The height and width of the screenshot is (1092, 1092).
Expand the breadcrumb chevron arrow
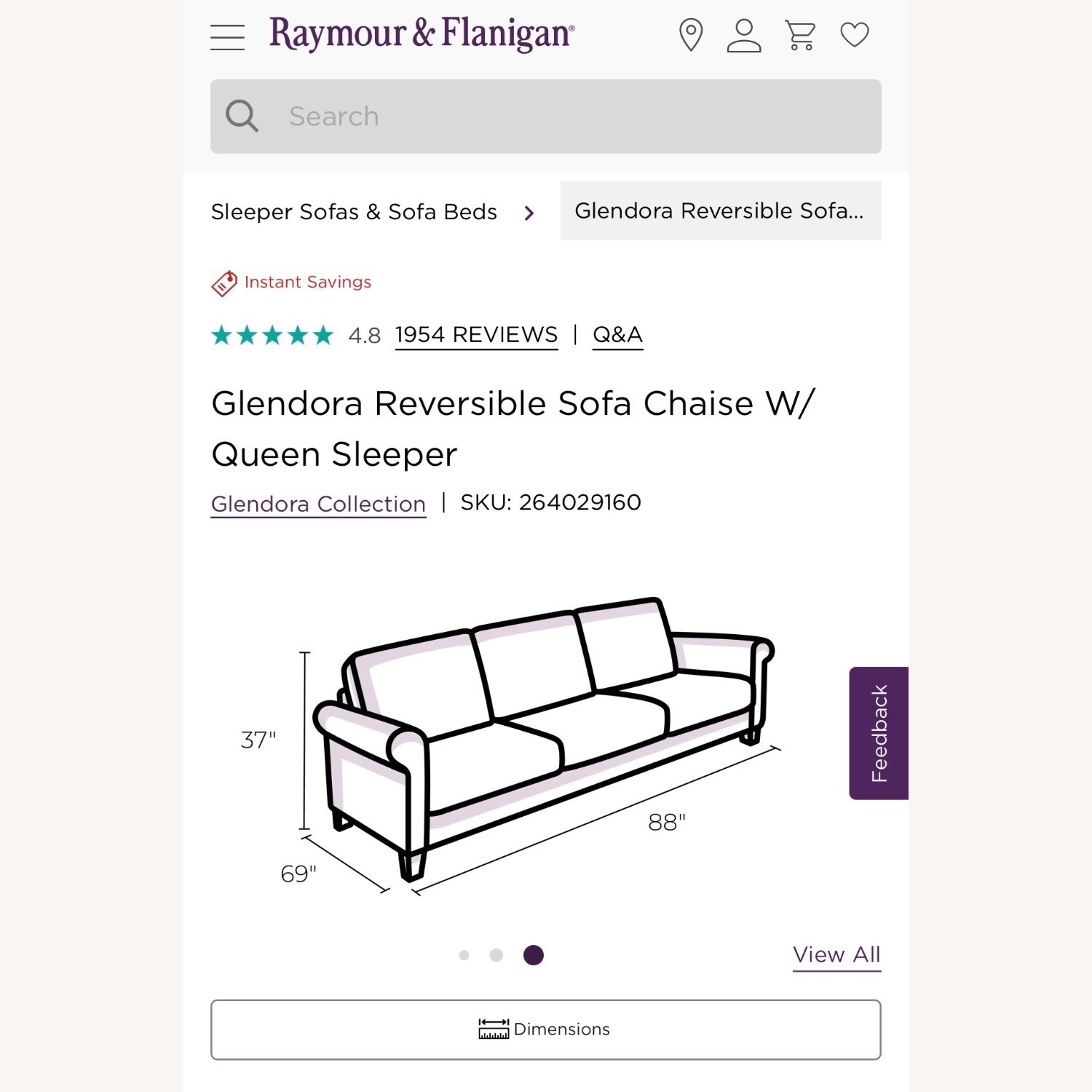(529, 212)
